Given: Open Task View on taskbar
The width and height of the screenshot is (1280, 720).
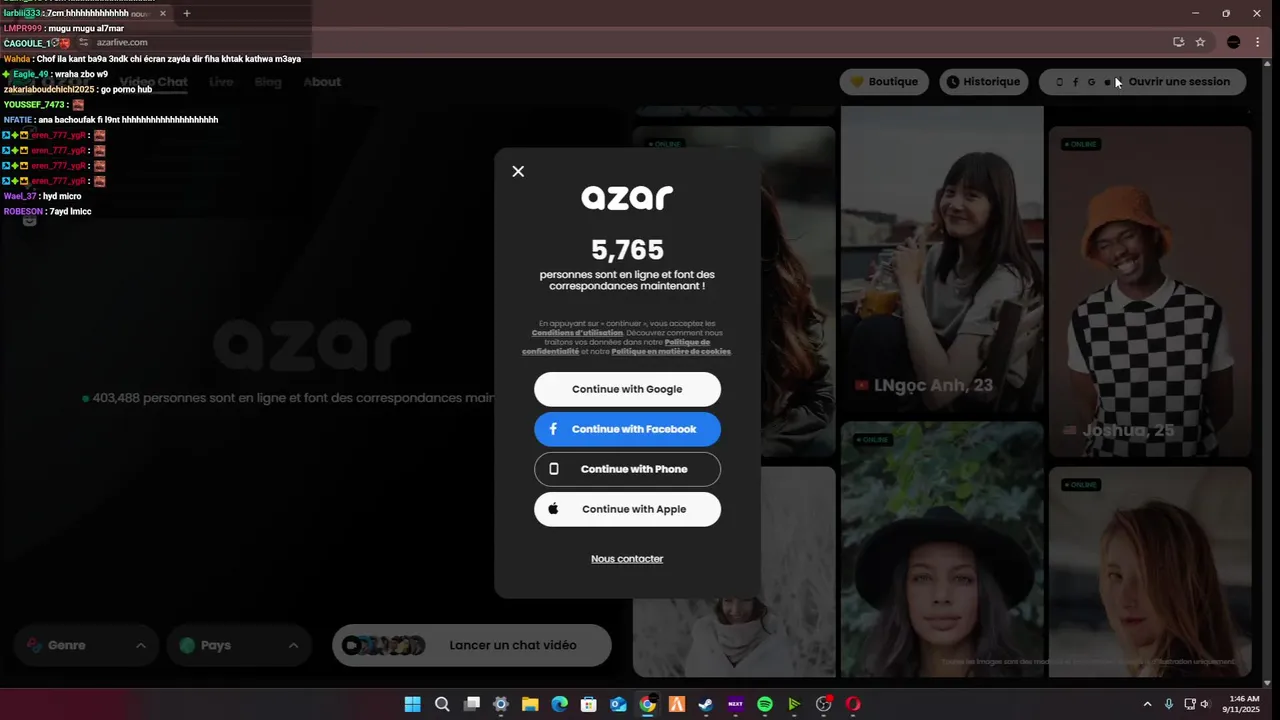Looking at the screenshot, I should click(472, 704).
